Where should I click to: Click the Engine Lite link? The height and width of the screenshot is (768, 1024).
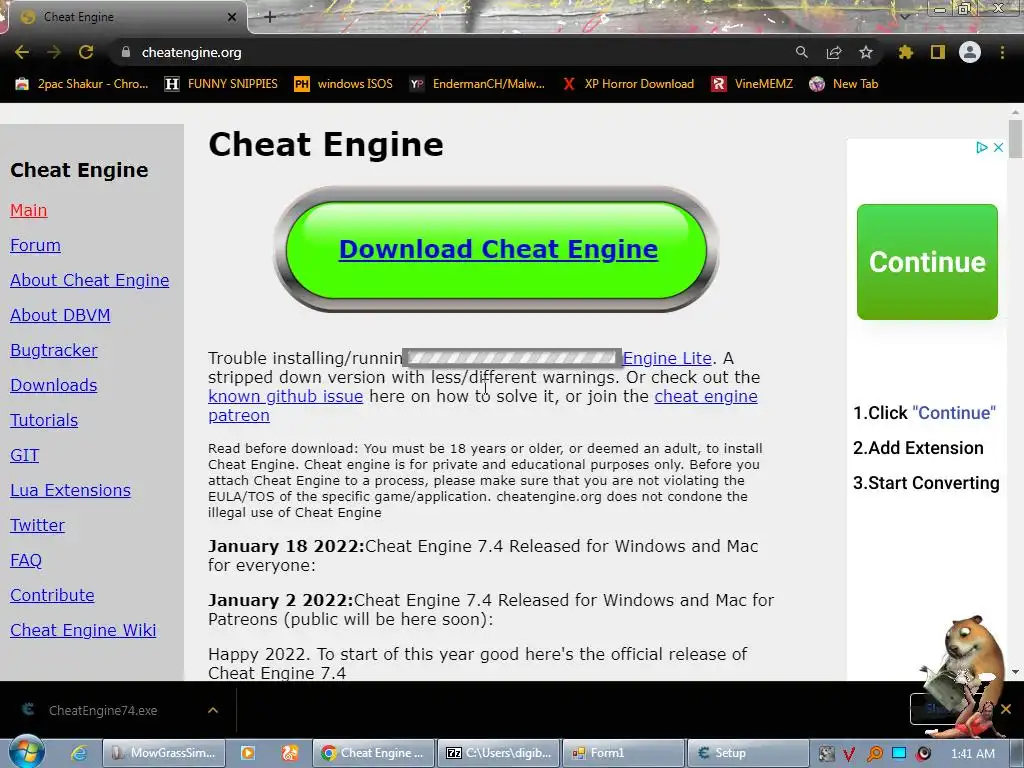pyautogui.click(x=667, y=358)
